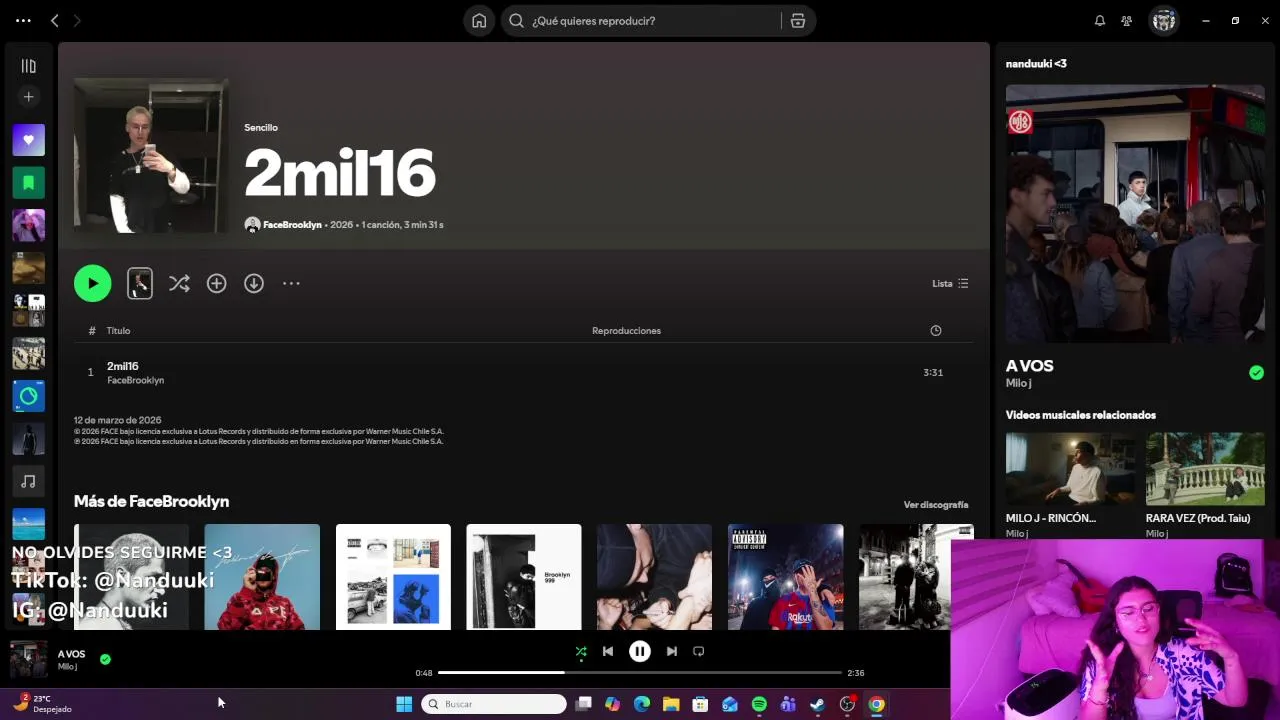The height and width of the screenshot is (720, 1280).
Task: Open File Explorer from taskbar
Action: (x=671, y=704)
